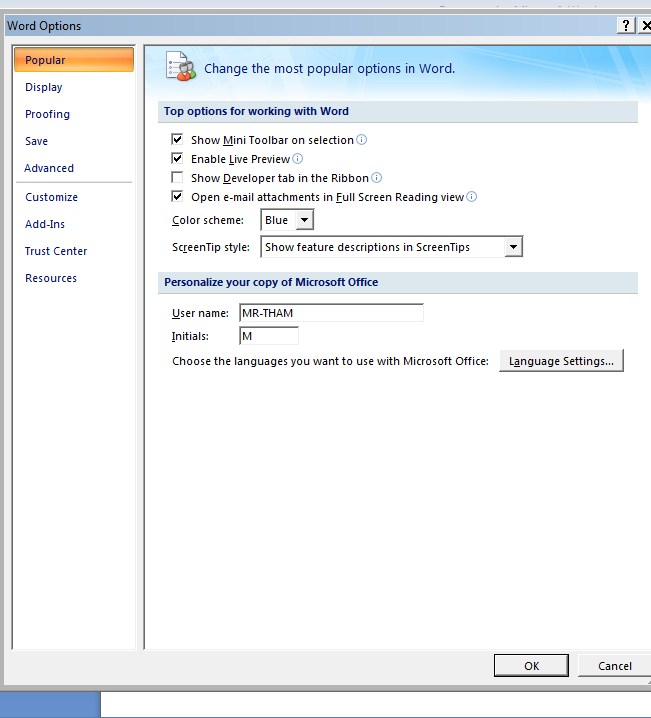Image resolution: width=651 pixels, height=718 pixels.
Task: Toggle Open e-mail attachments in Full Screen Reading
Action: (177, 196)
